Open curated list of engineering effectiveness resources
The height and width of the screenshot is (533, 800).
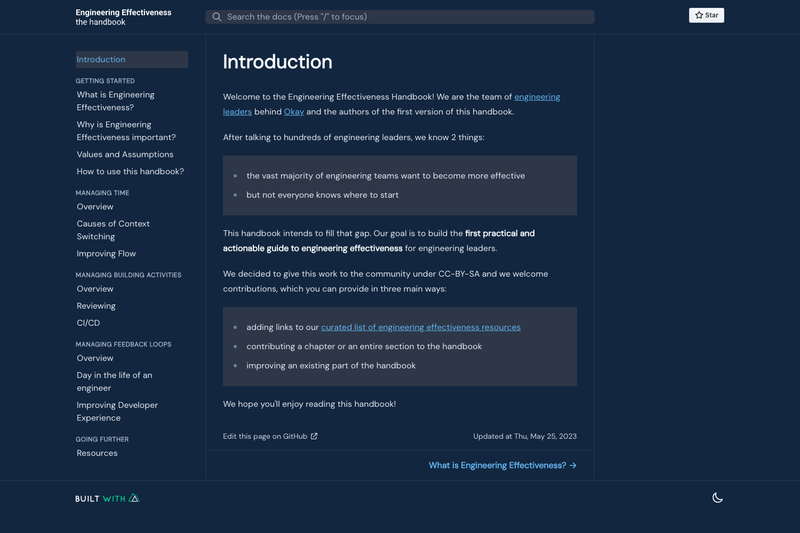click(421, 327)
